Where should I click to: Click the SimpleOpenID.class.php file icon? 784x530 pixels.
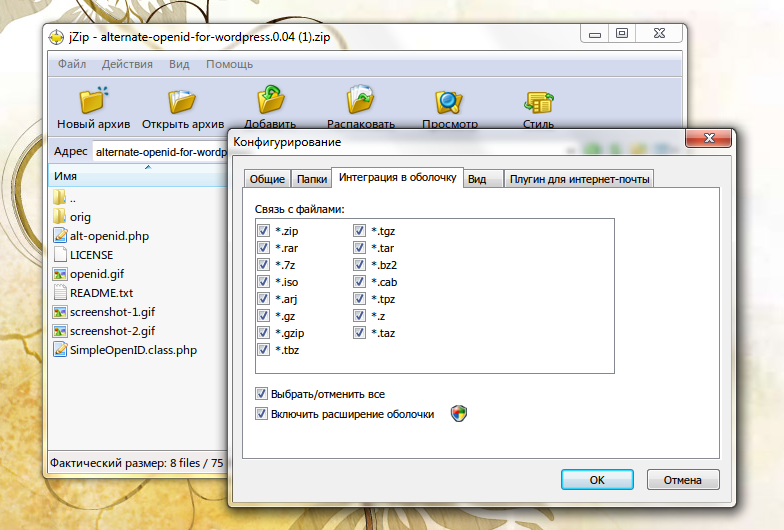pos(60,349)
